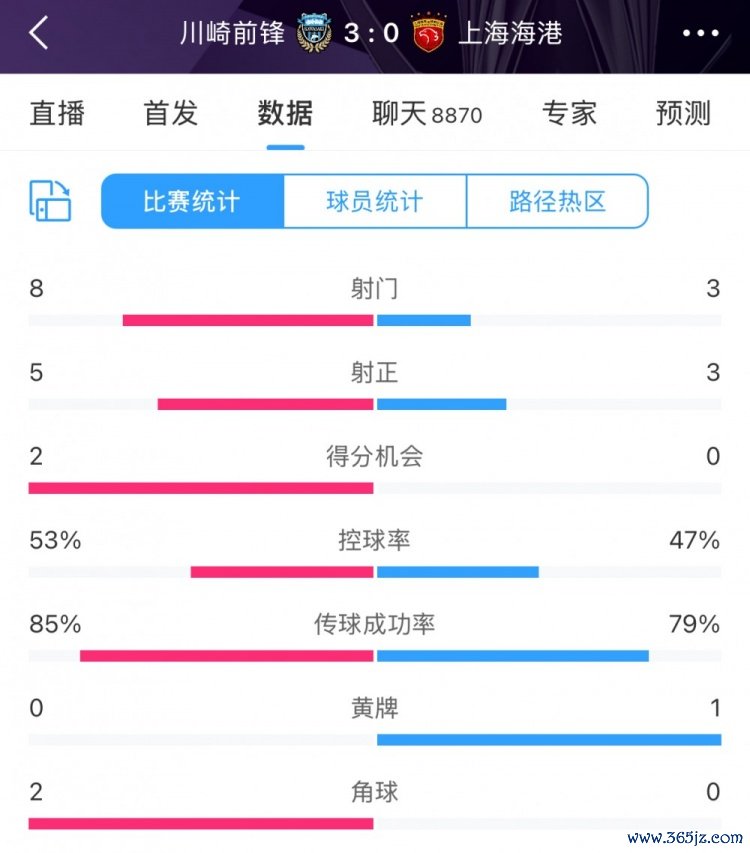750x853 pixels.
Task: Select the 路径热区 segment
Action: point(557,201)
